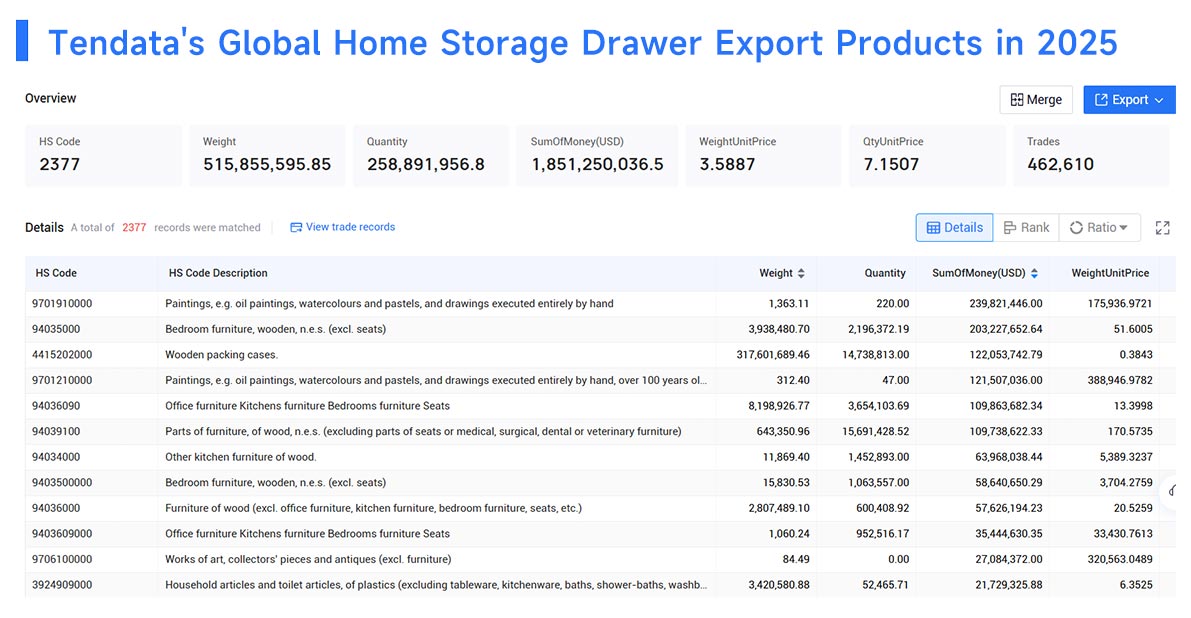Click sum of money value 21,729,325.88

[x=1009, y=585]
